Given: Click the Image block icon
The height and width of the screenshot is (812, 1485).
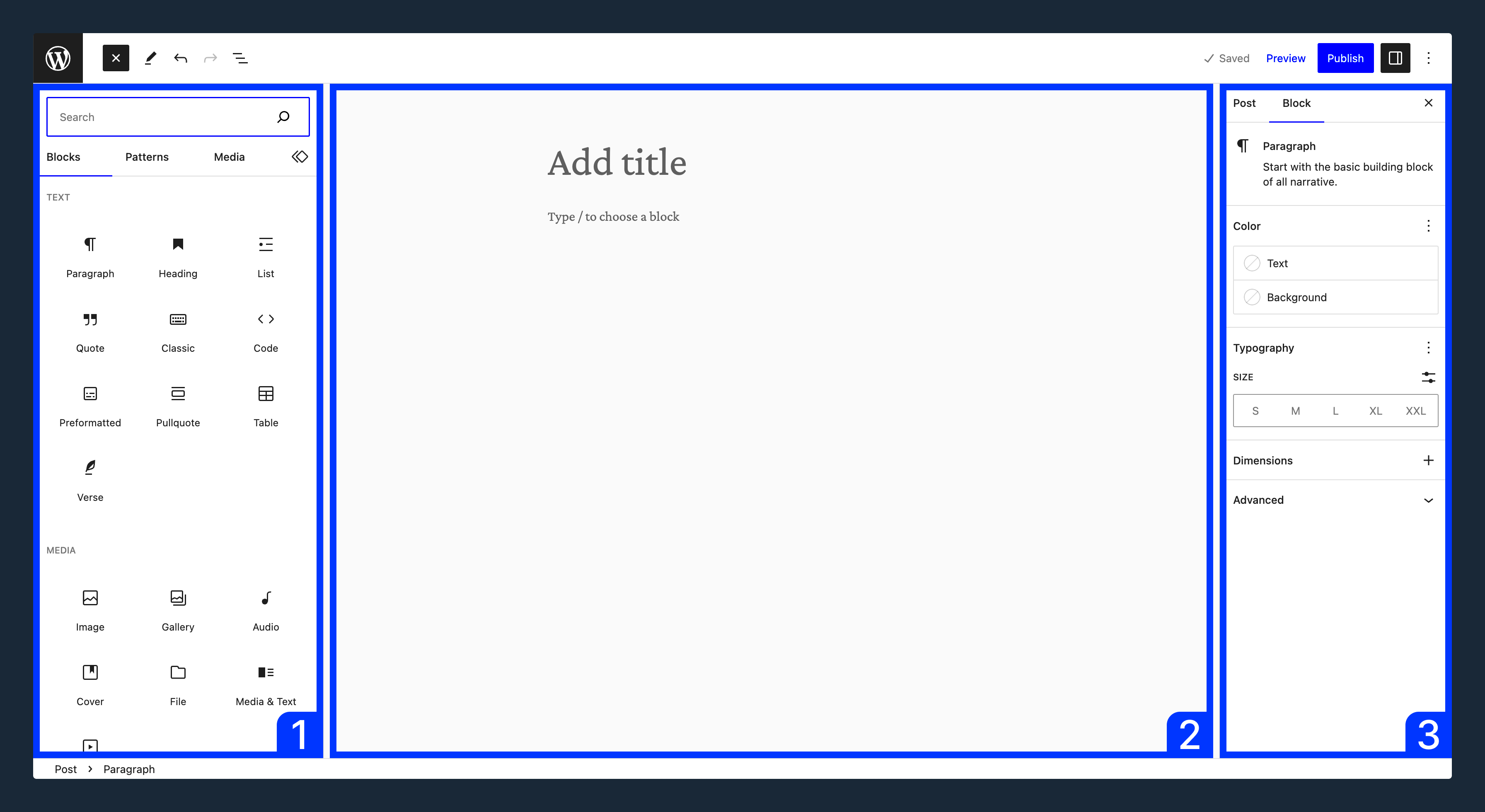Looking at the screenshot, I should tap(89, 597).
